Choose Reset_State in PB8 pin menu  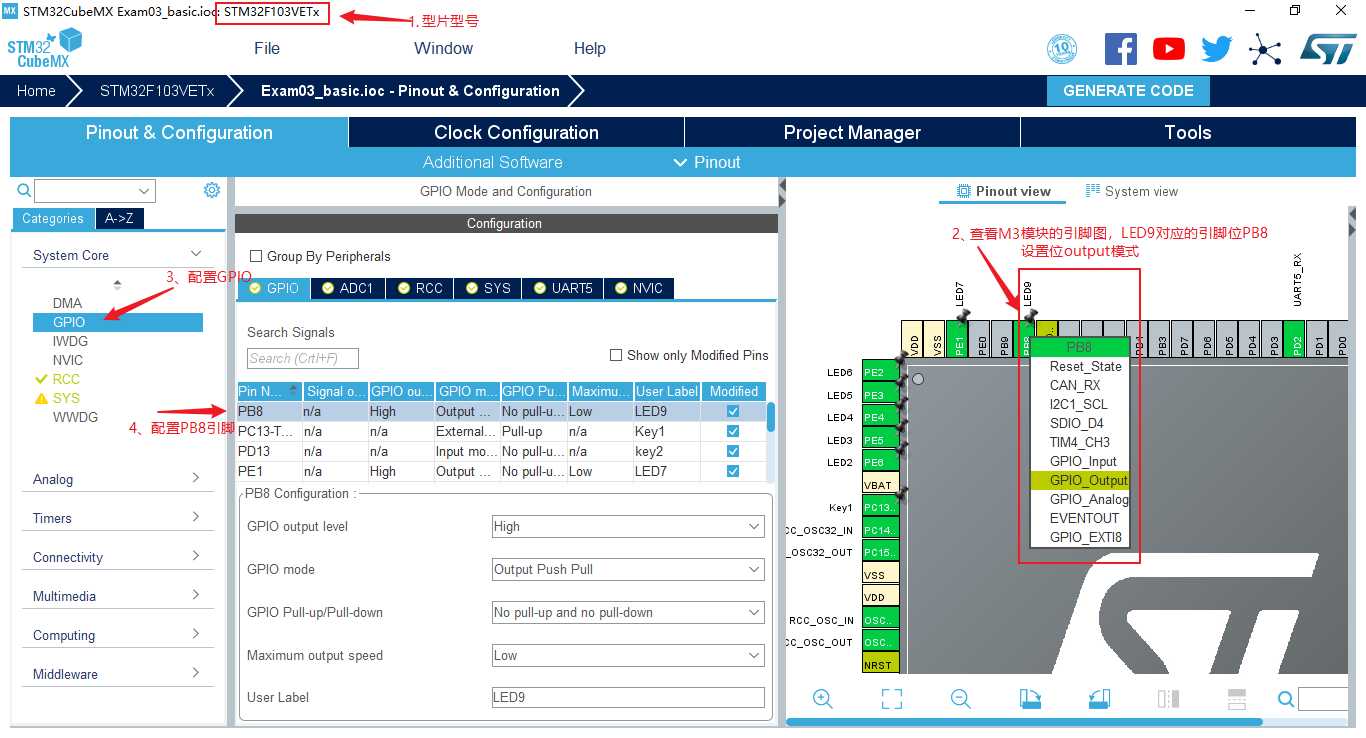tap(1085, 366)
